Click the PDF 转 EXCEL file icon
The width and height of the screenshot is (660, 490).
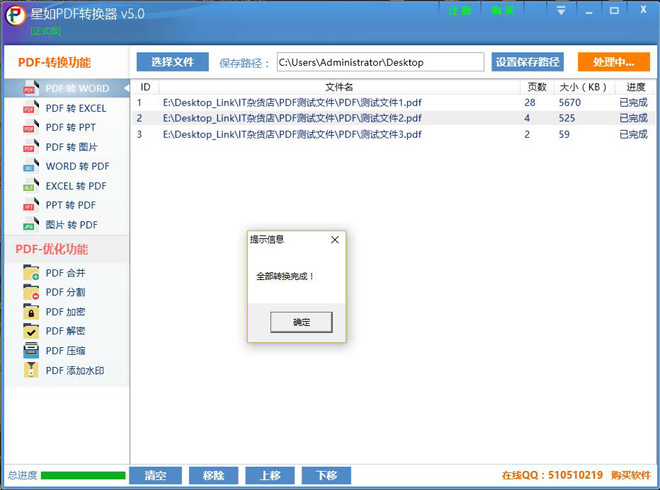pos(31,107)
